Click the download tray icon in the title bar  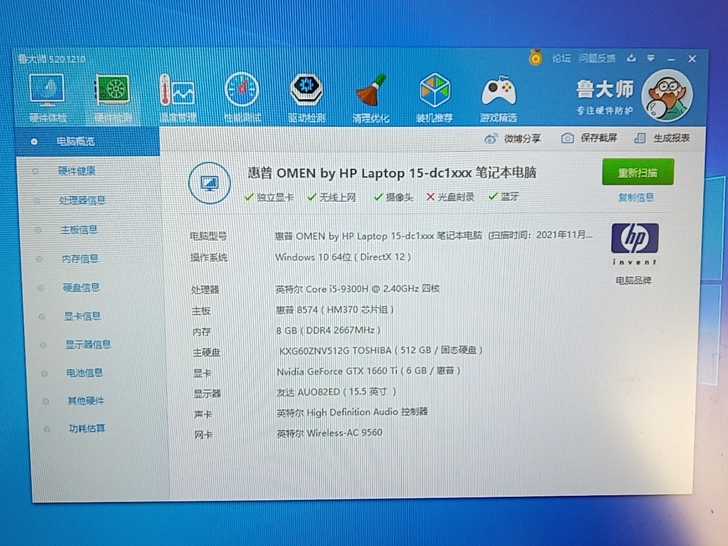tap(631, 58)
